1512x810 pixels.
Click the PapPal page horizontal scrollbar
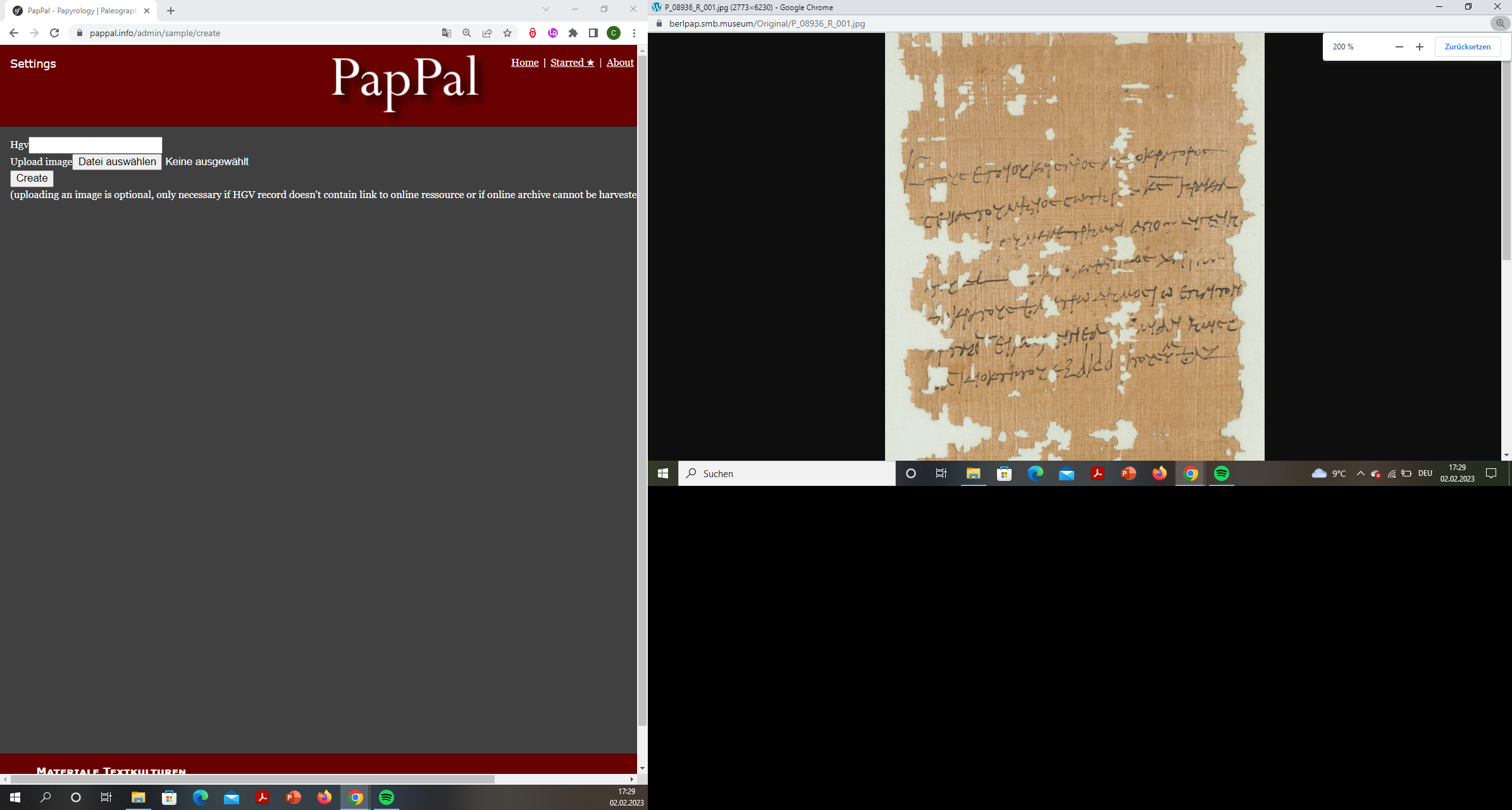tap(252, 779)
